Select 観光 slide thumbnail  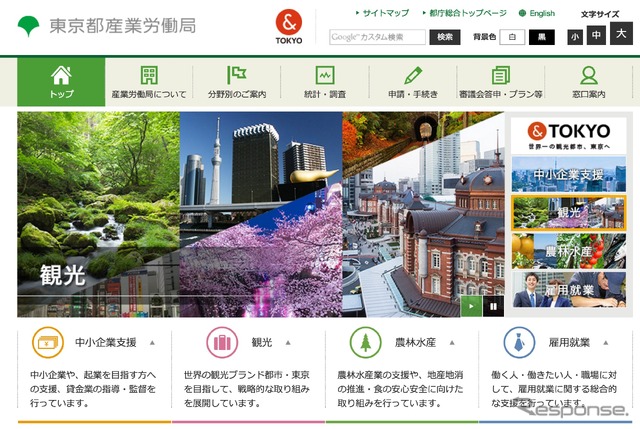(569, 213)
